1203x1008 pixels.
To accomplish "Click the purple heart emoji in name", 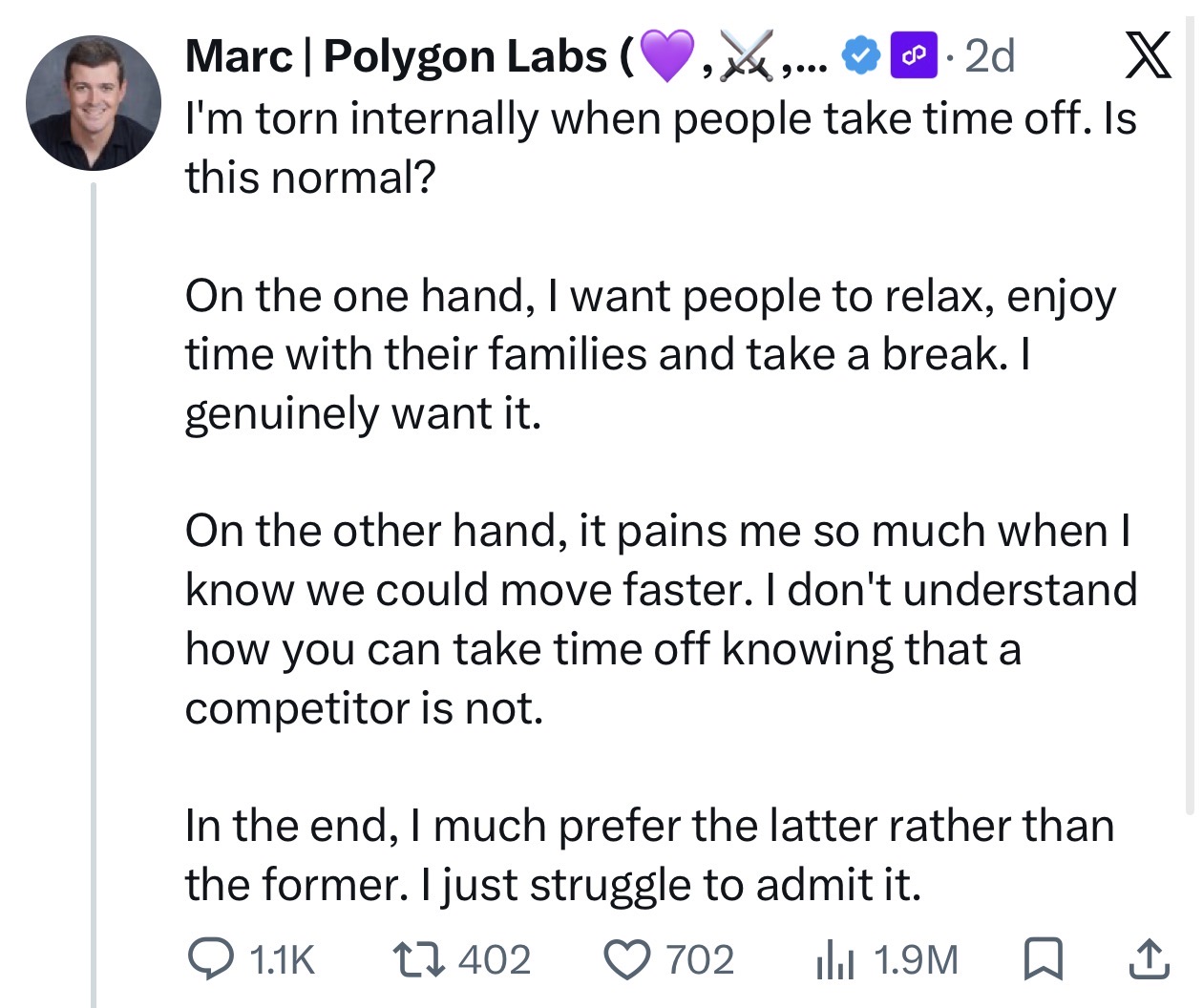I will pos(665,55).
